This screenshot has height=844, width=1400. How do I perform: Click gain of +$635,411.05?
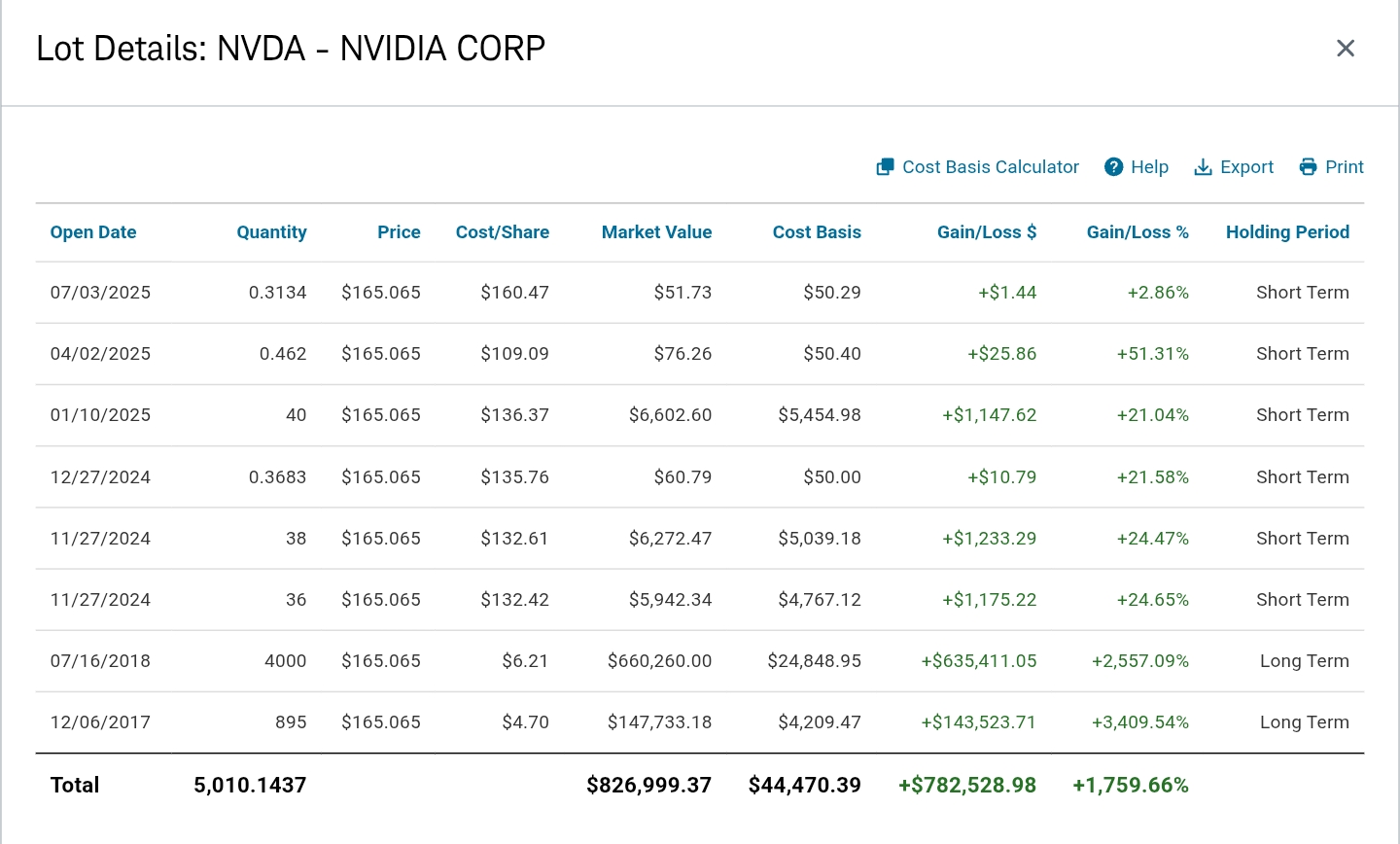979,661
